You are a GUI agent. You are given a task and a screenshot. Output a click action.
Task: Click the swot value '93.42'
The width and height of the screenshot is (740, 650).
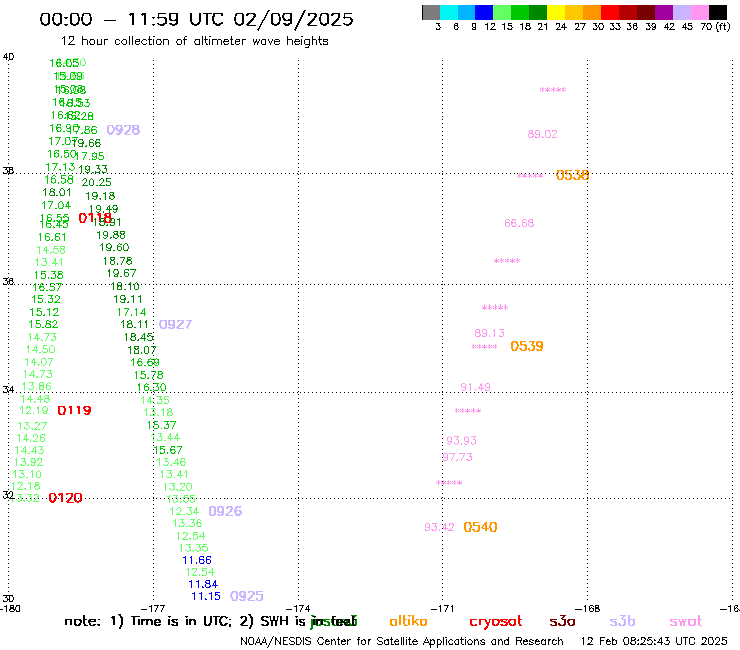point(439,527)
